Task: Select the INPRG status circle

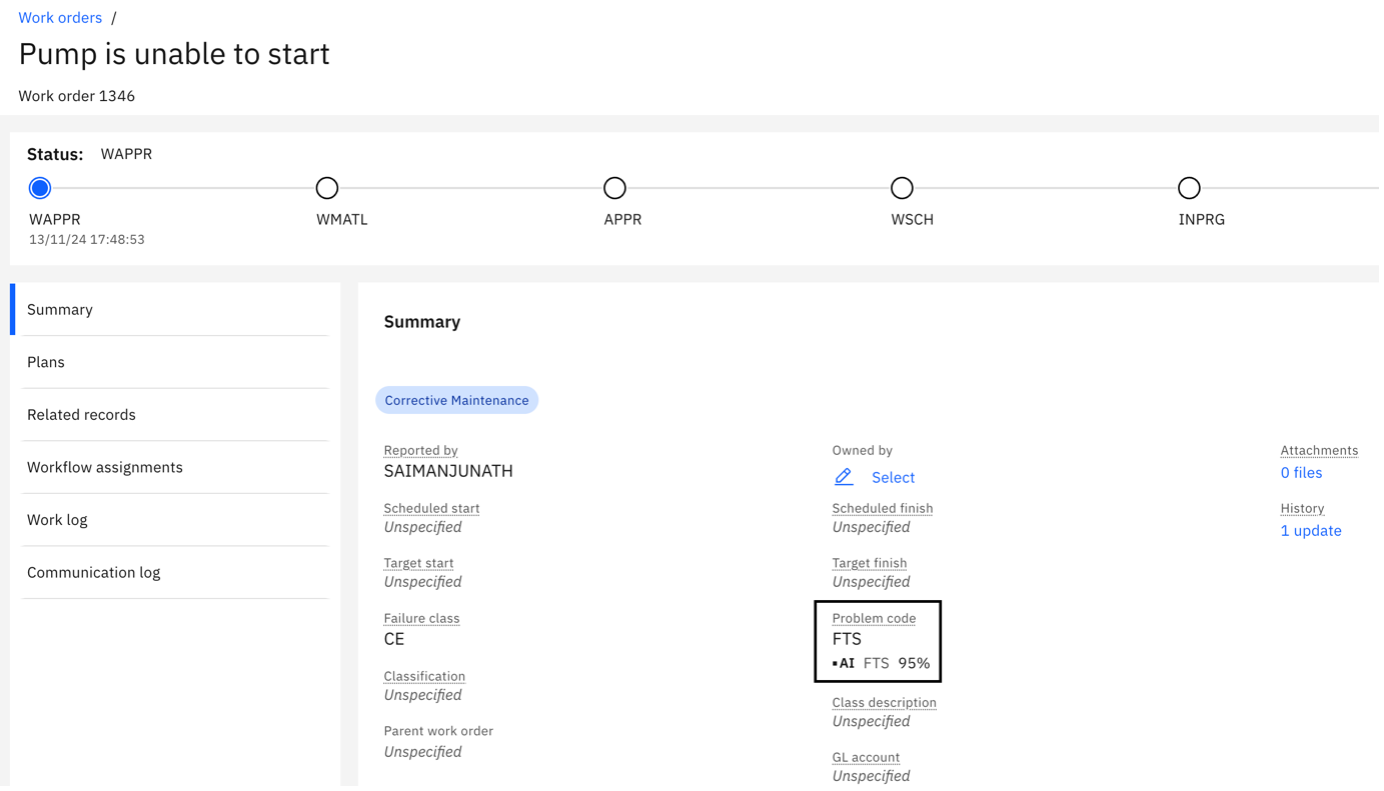Action: (1189, 188)
